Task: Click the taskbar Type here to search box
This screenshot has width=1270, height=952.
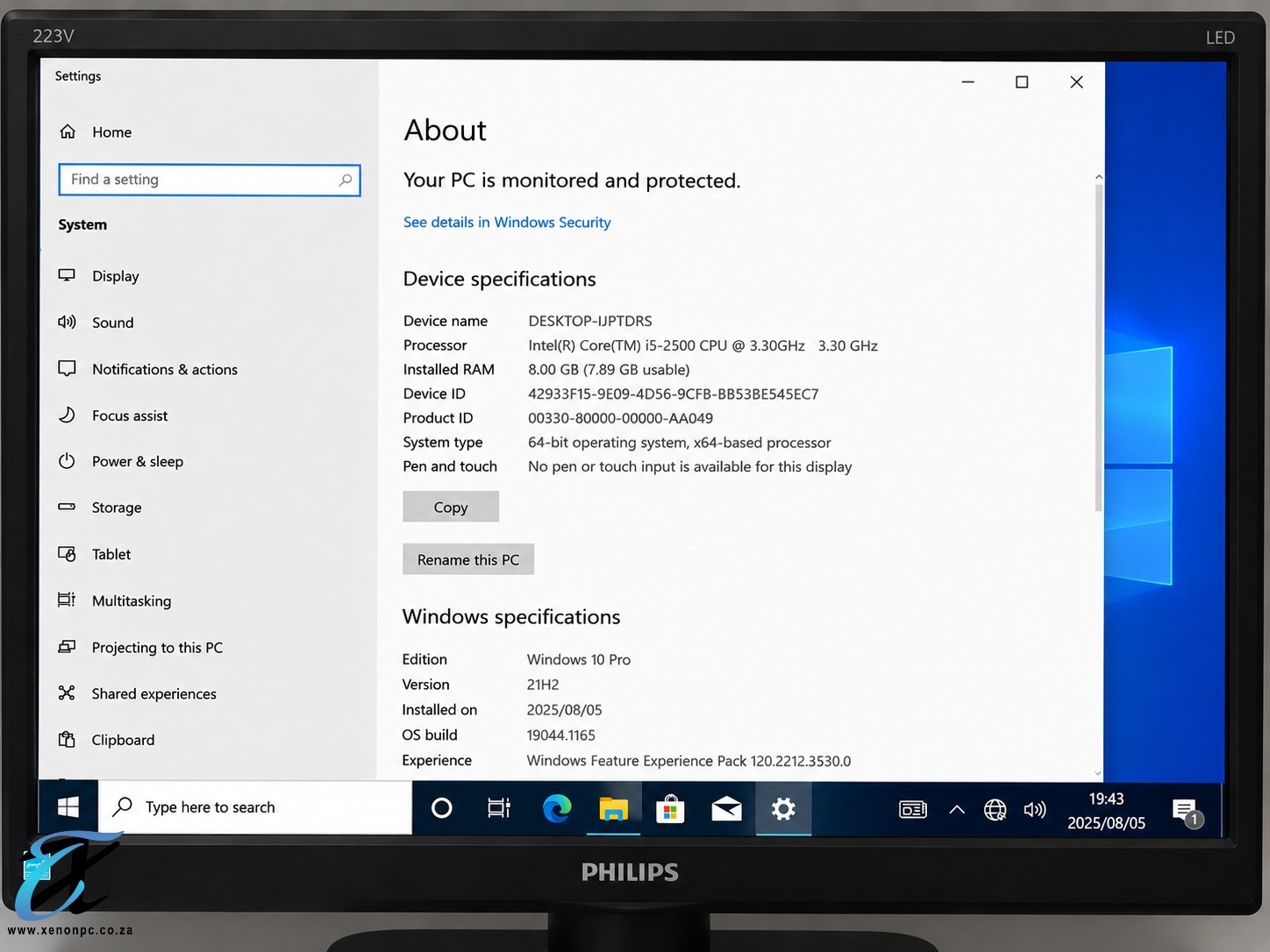Action: (x=255, y=807)
